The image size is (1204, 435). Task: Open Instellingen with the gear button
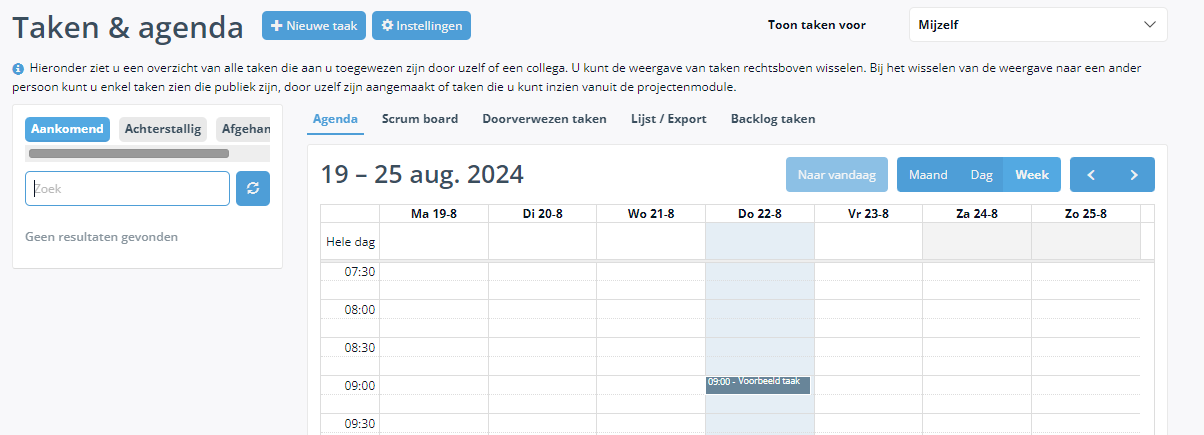pyautogui.click(x=421, y=26)
